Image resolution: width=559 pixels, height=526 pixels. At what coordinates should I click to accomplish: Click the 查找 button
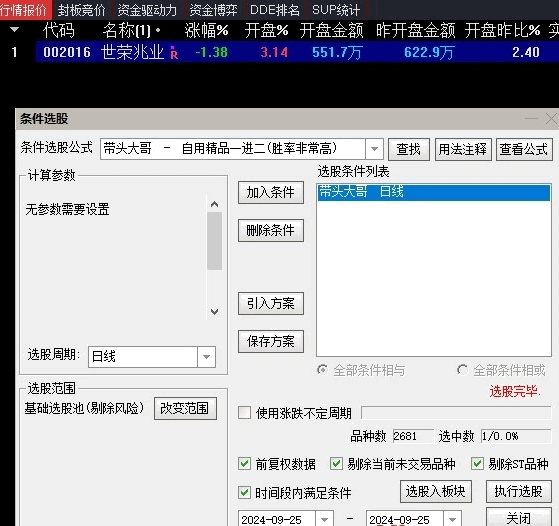(x=409, y=149)
